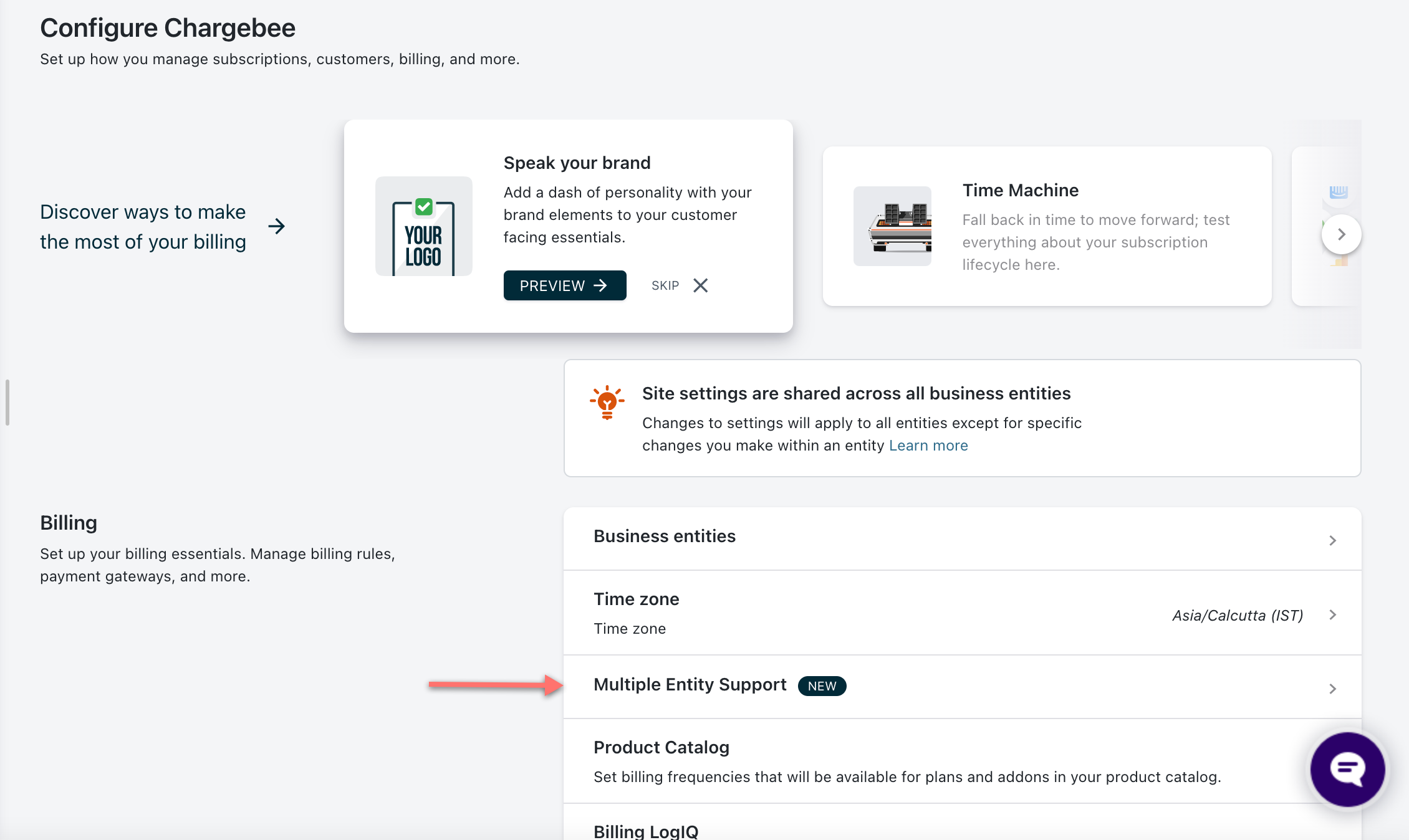Click the partially visible third carousel card

(1326, 226)
